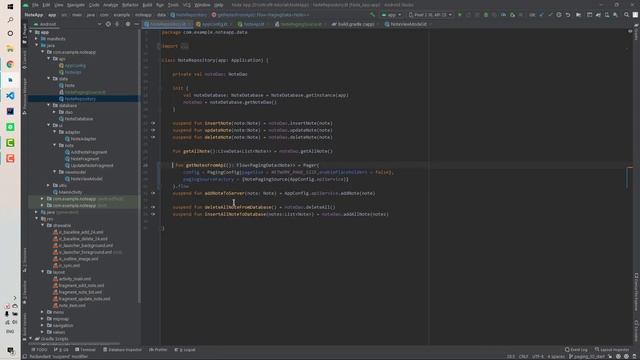This screenshot has width=640, height=360.
Task: Open the File menu
Action: coord(35,5)
